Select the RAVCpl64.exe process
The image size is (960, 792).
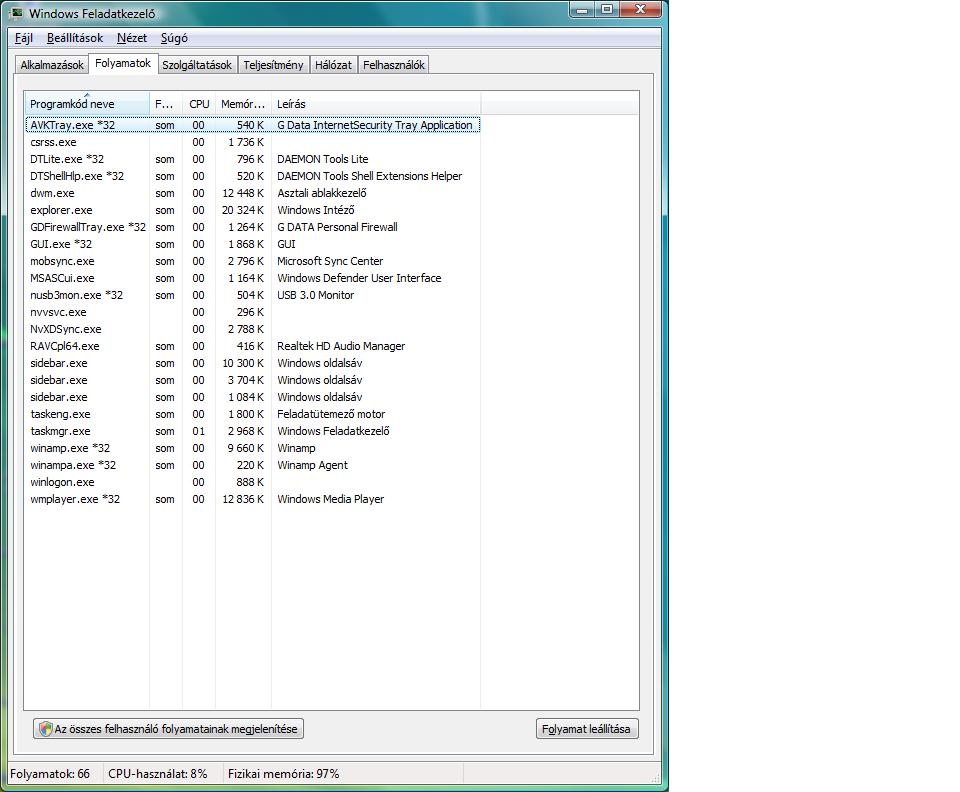pyautogui.click(x=252, y=346)
